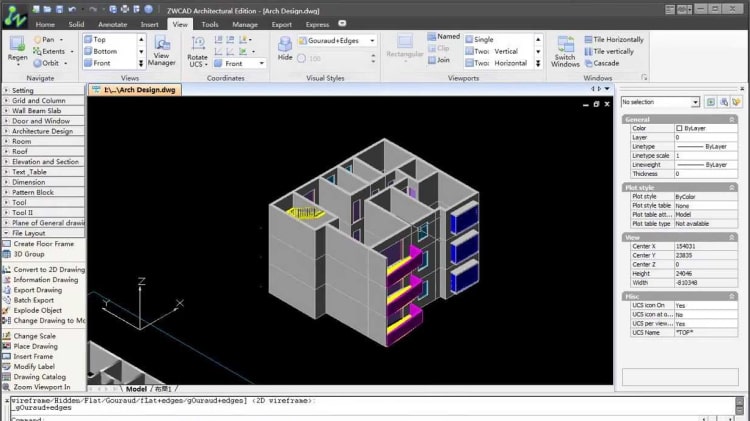Viewport: 750px width, 421px height.
Task: Select the Create Floor Frame tool
Action: point(43,244)
